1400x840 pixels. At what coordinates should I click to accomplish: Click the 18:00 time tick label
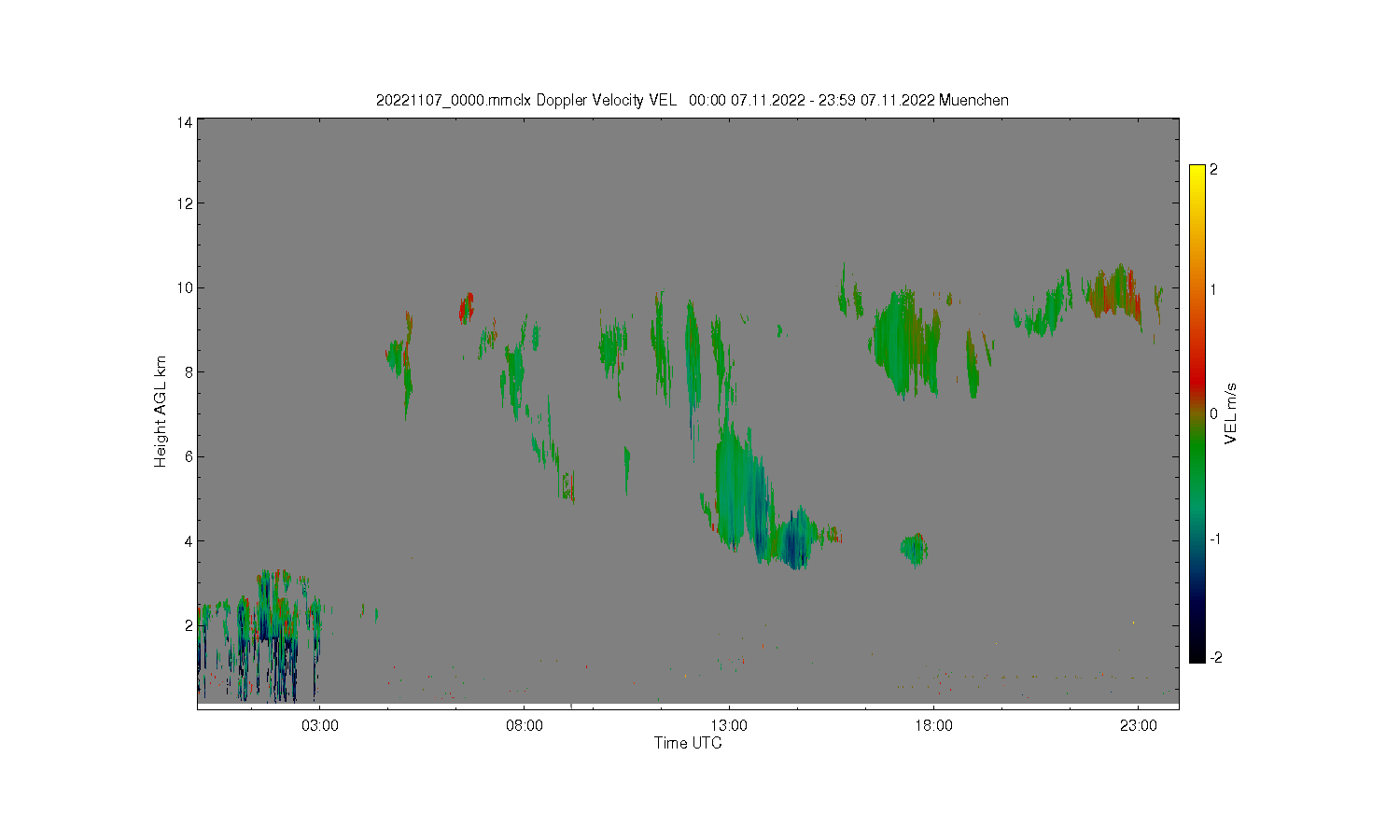click(x=933, y=725)
